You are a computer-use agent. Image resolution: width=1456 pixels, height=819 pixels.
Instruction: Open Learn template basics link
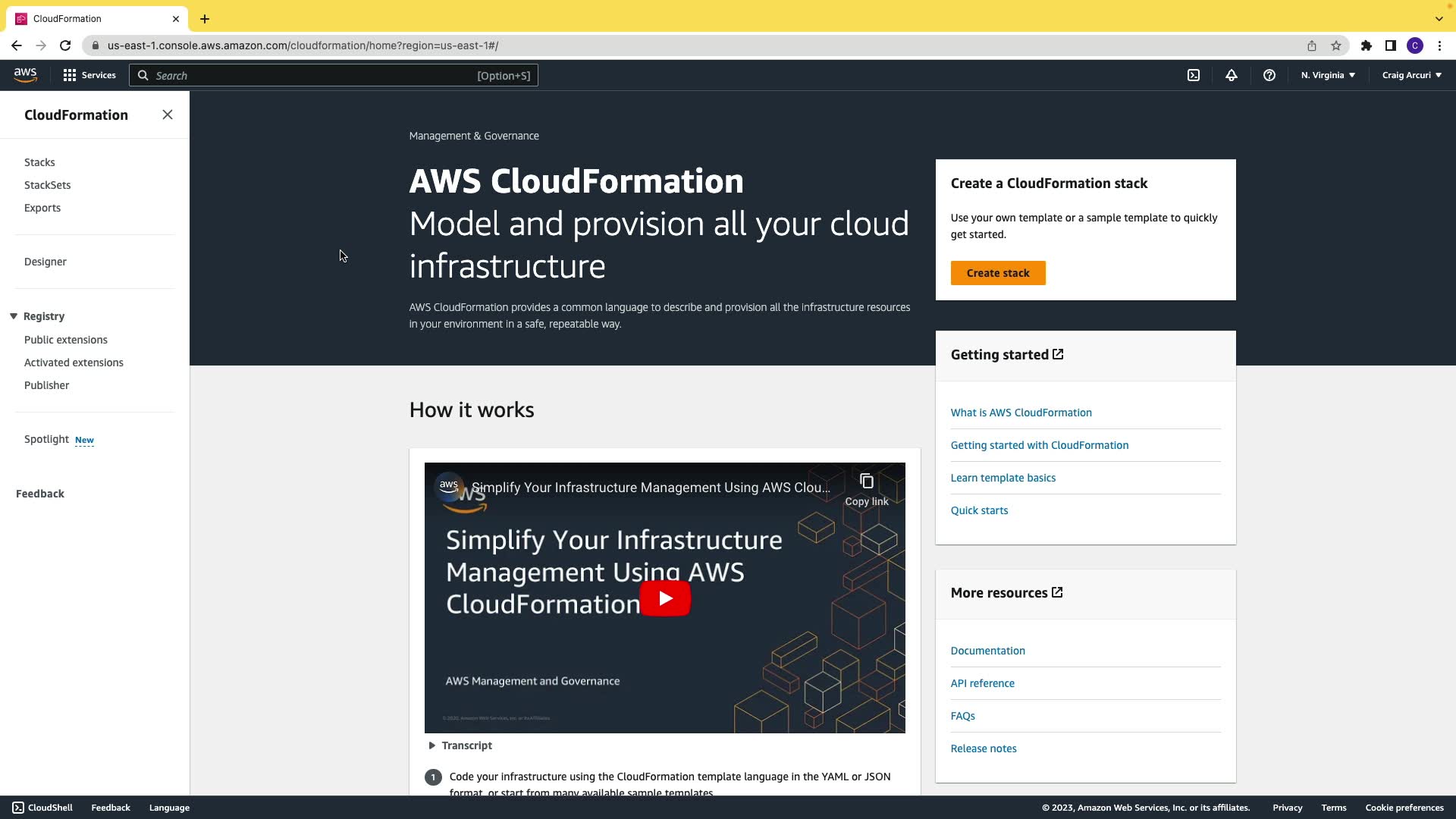pos(1003,478)
